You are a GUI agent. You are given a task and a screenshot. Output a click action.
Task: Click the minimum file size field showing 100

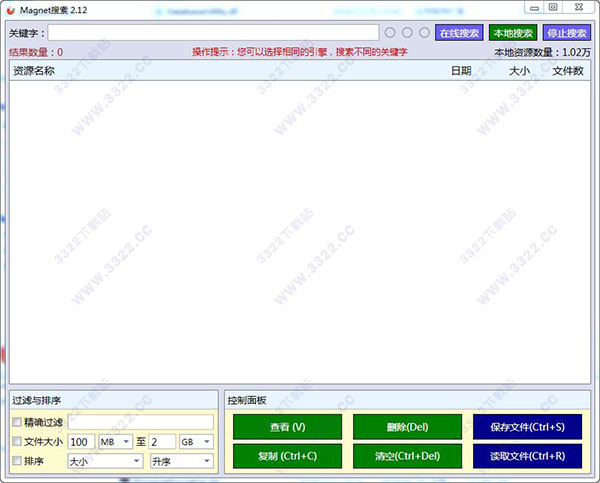click(81, 442)
